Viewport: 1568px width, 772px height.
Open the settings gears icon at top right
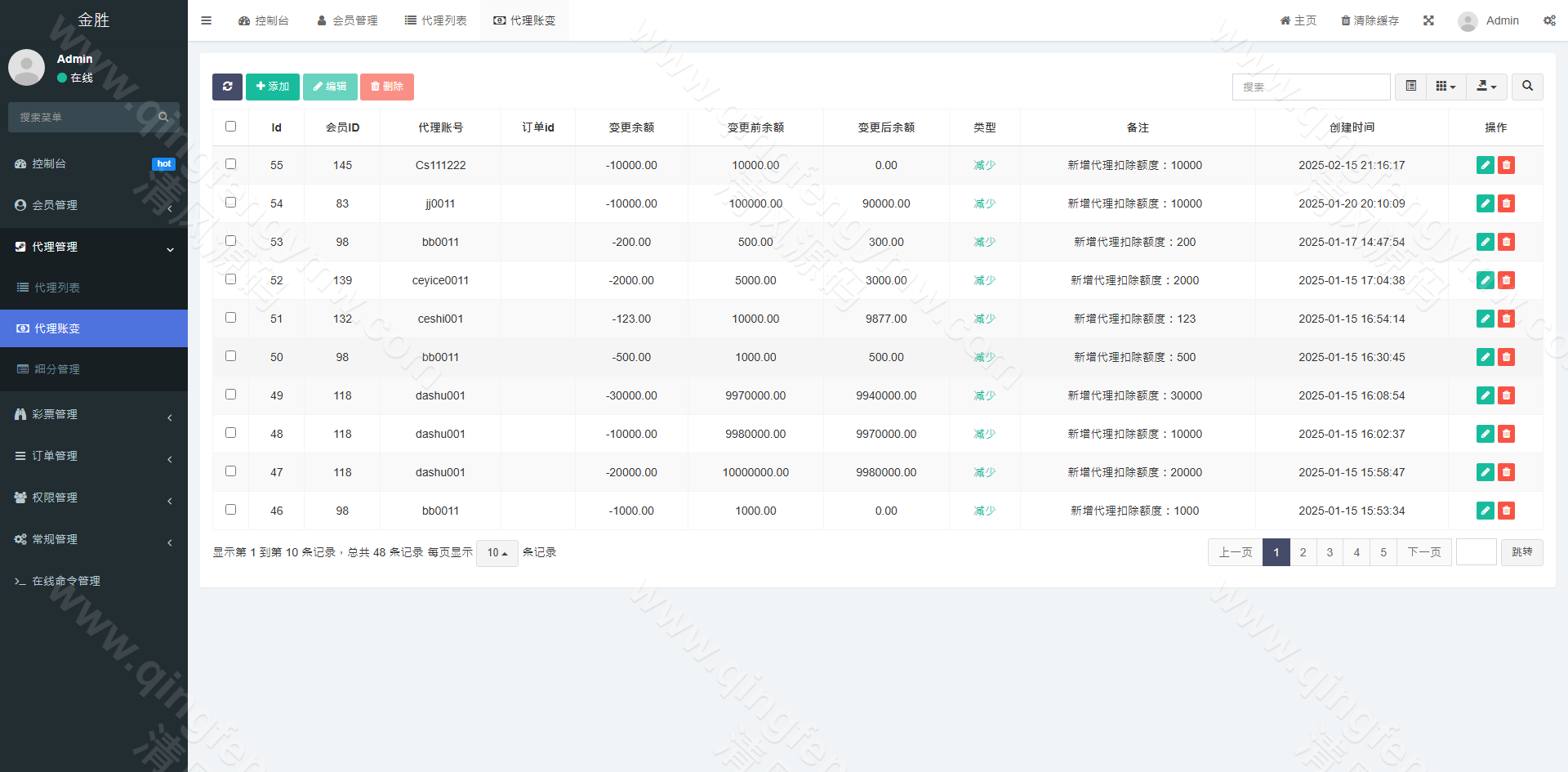(x=1549, y=20)
